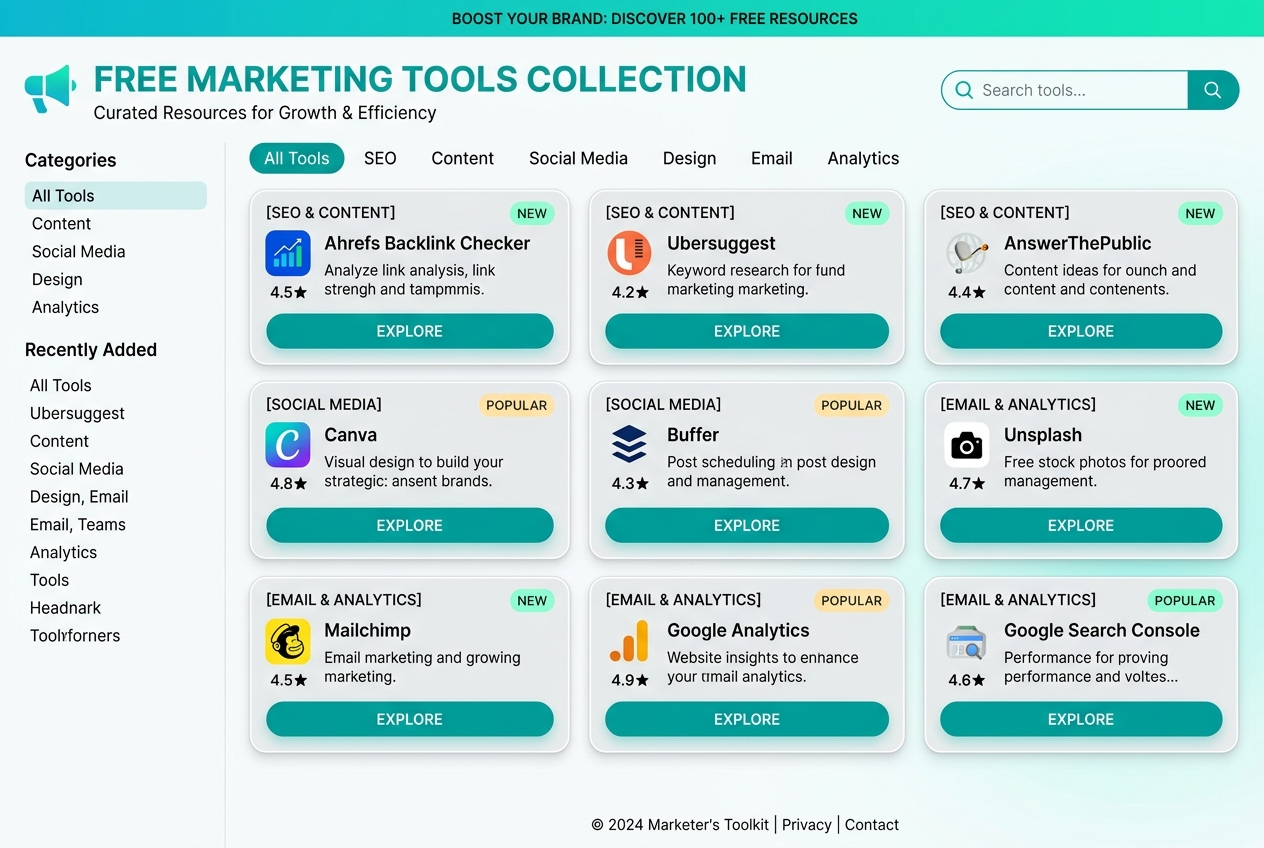Open Content under Recently Added
This screenshot has width=1264, height=848.
click(x=59, y=442)
